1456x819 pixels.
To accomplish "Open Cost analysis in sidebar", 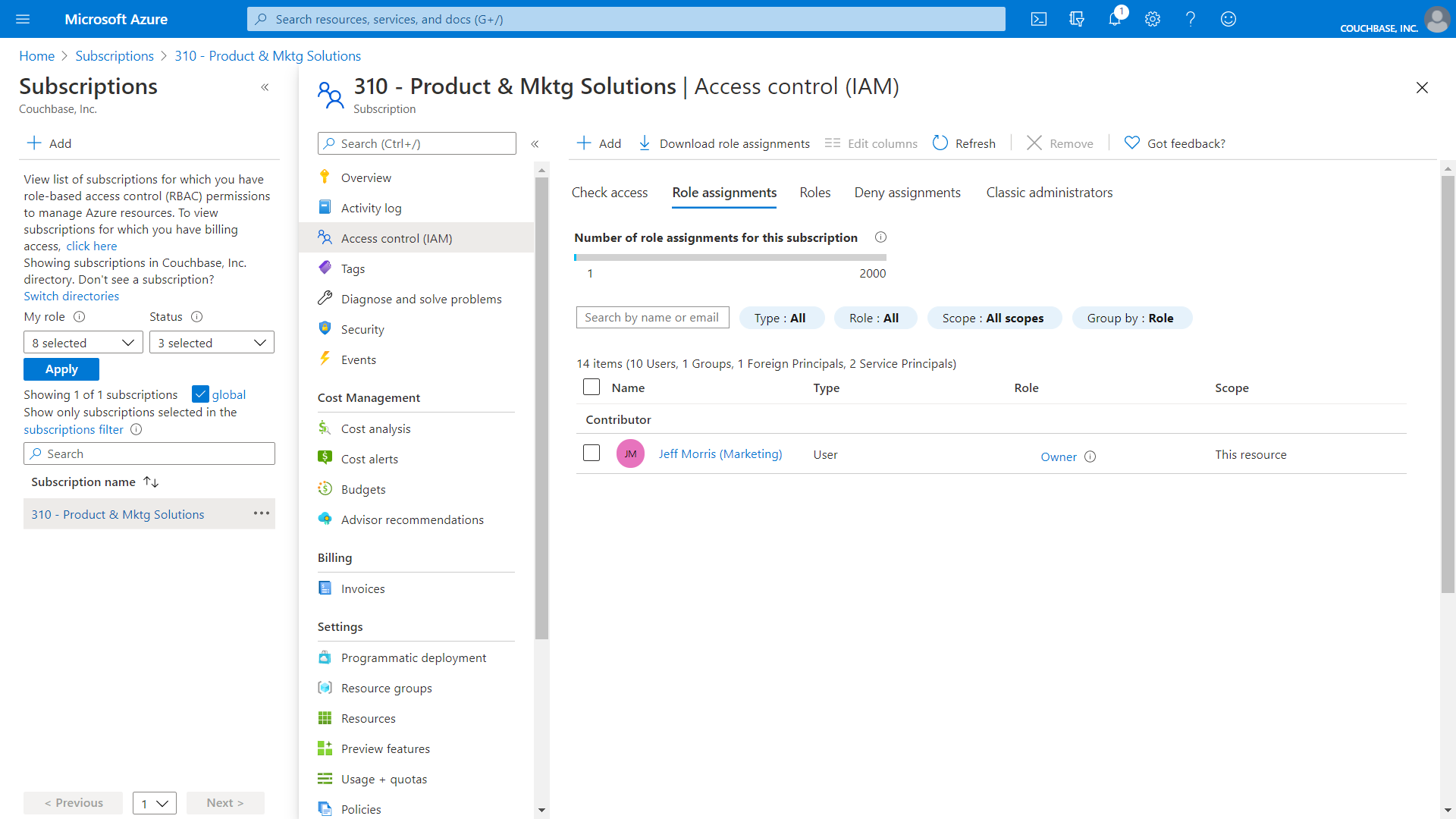I will (375, 428).
